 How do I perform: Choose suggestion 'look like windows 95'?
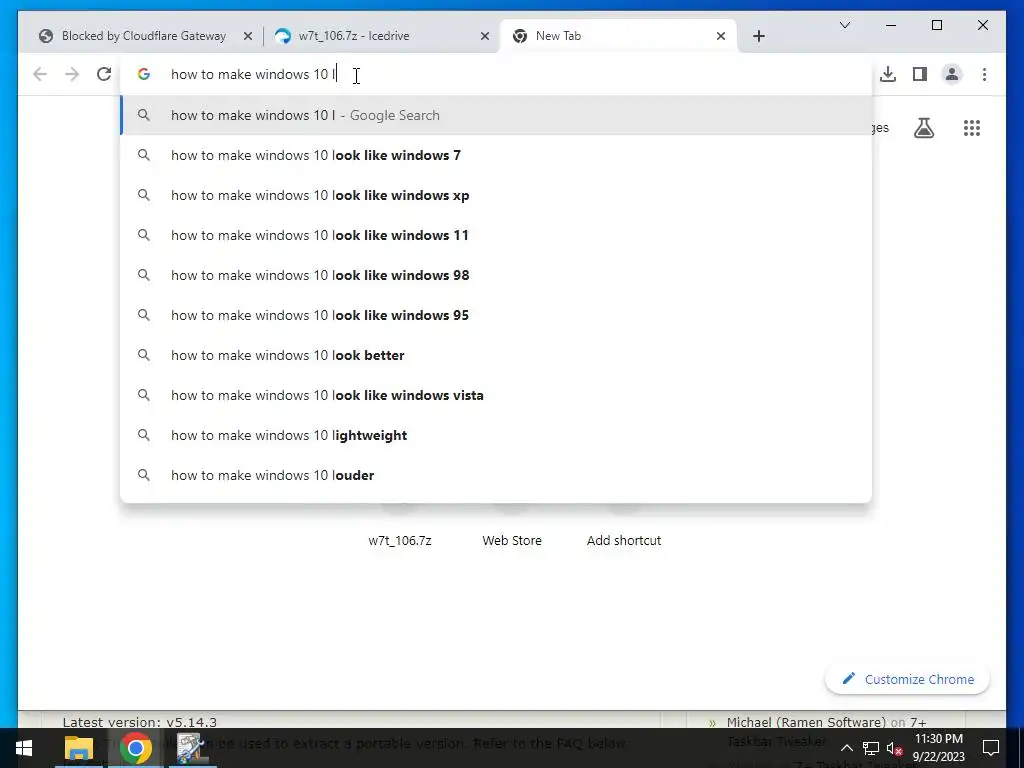(x=496, y=315)
